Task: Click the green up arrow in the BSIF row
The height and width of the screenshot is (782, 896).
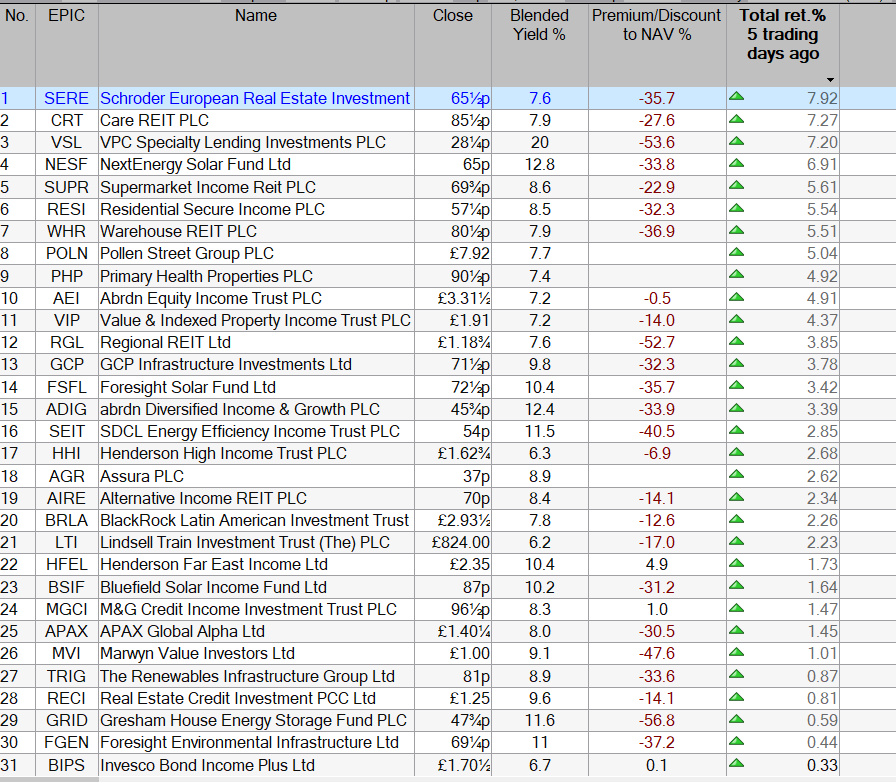Action: [737, 585]
